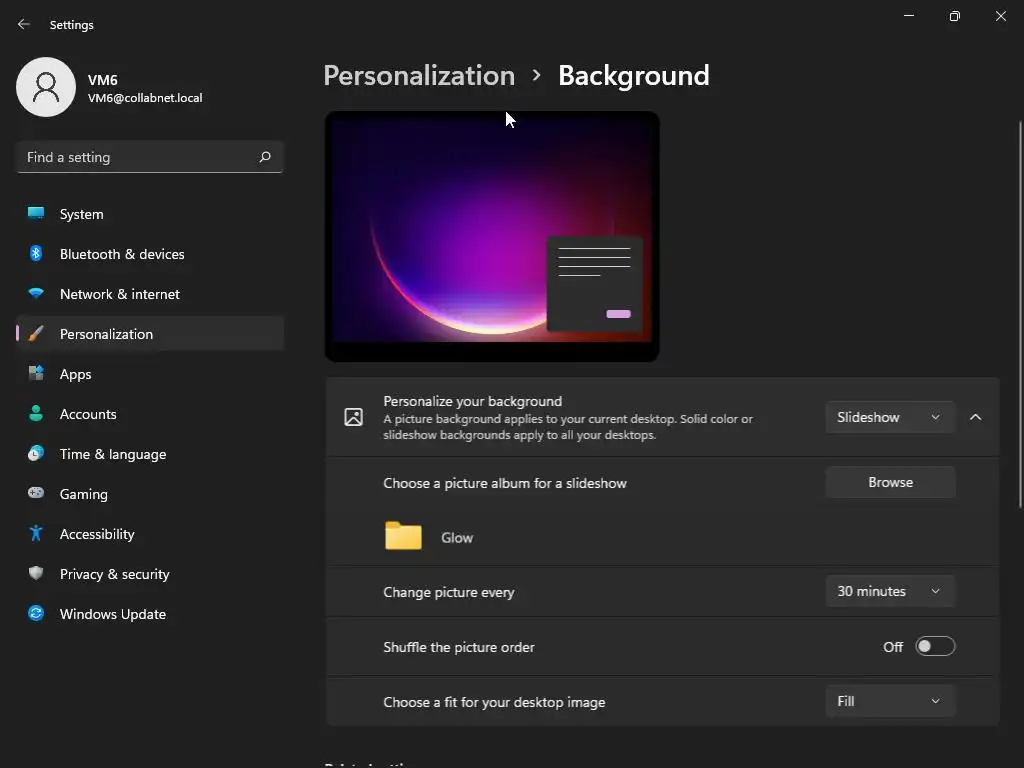
Task: Click the Network wifi icon
Action: pos(36,293)
